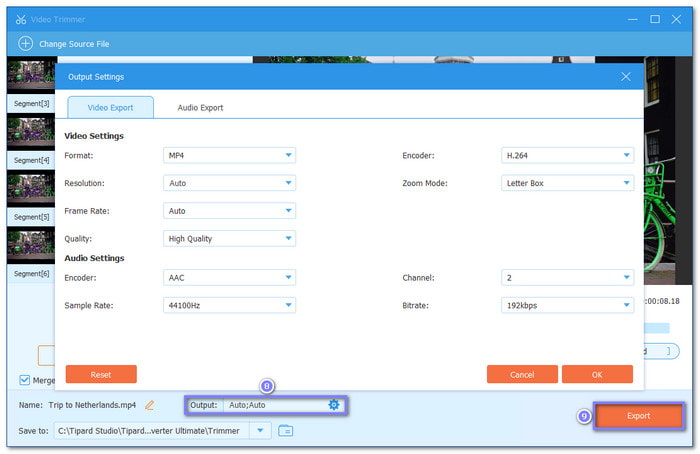Switch to the Audio Export tab
The image size is (700, 454).
pyautogui.click(x=200, y=108)
